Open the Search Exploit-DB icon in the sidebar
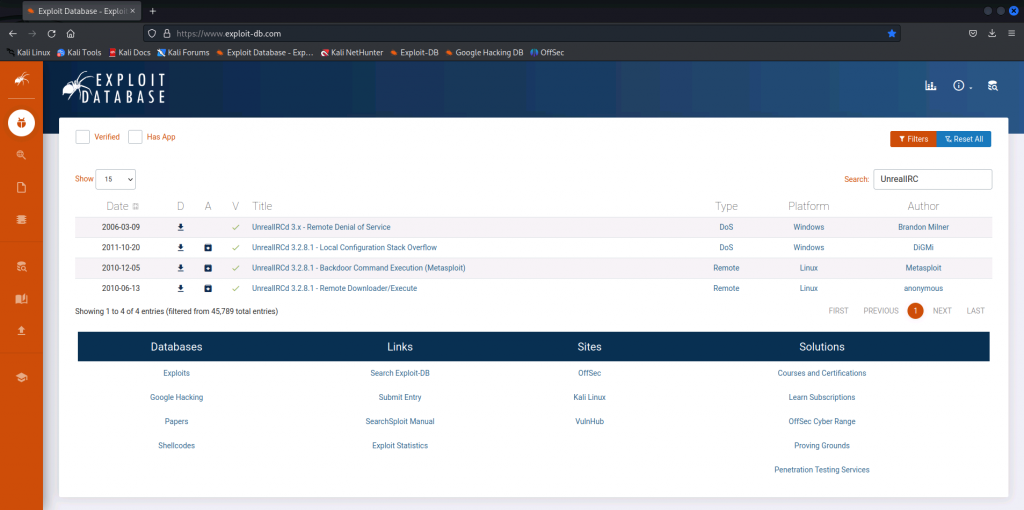Screen dimensions: 1024x510 click(22, 266)
